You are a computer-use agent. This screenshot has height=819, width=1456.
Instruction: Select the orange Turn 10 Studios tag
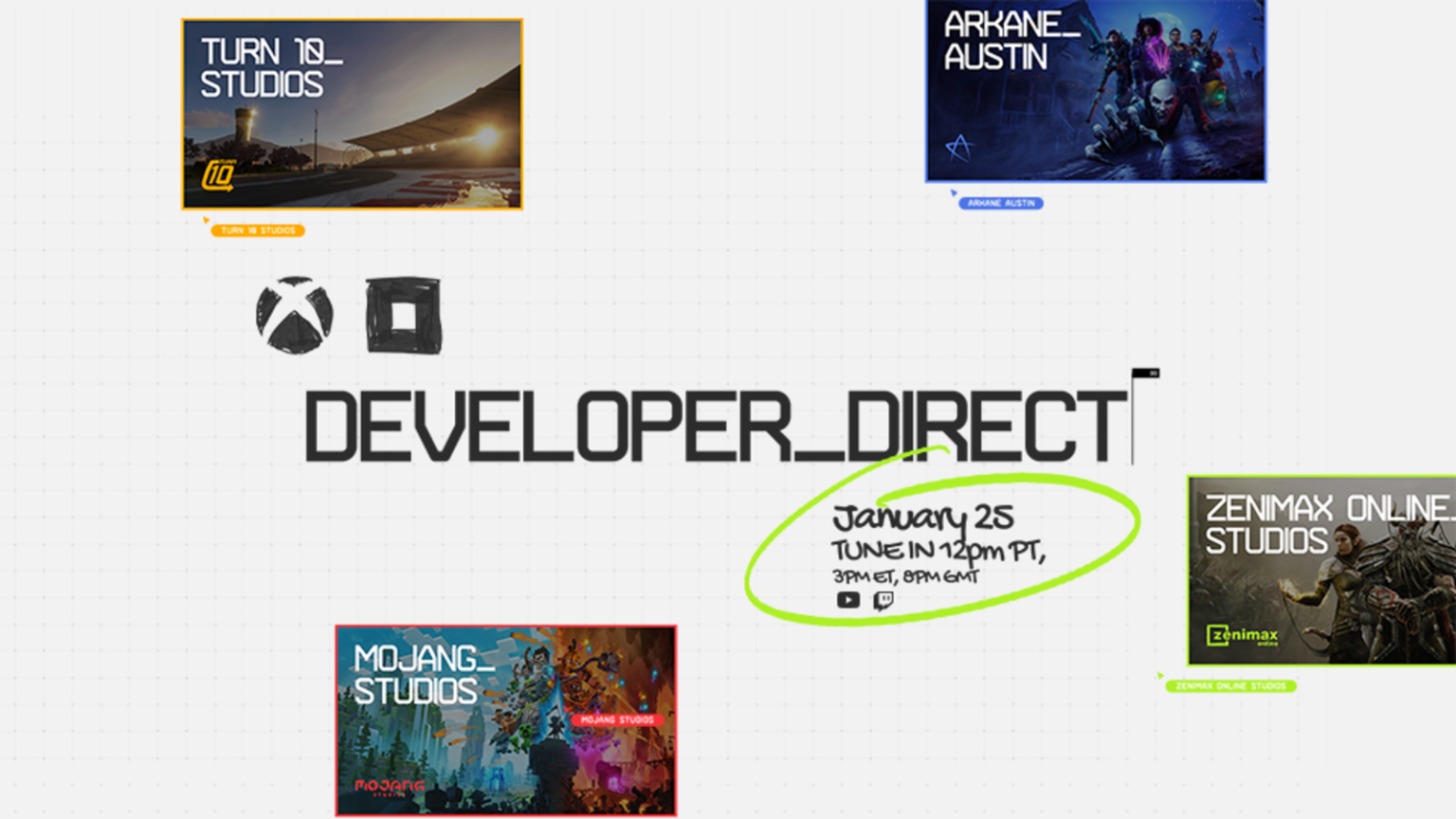pos(258,230)
